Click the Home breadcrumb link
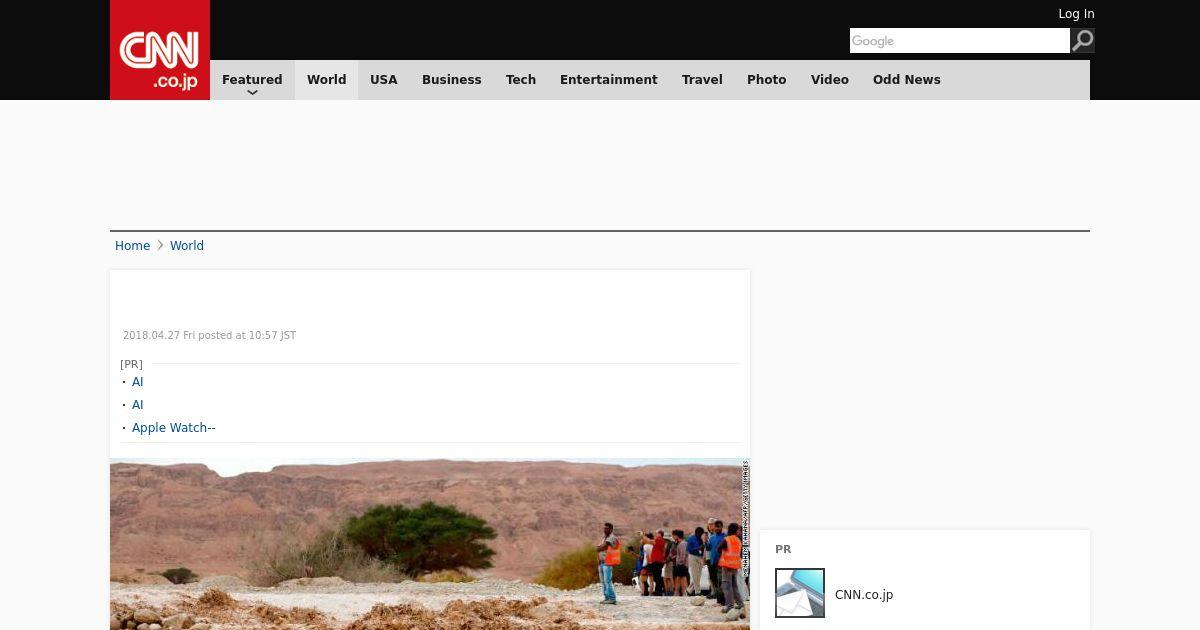The height and width of the screenshot is (630, 1200). 132,246
